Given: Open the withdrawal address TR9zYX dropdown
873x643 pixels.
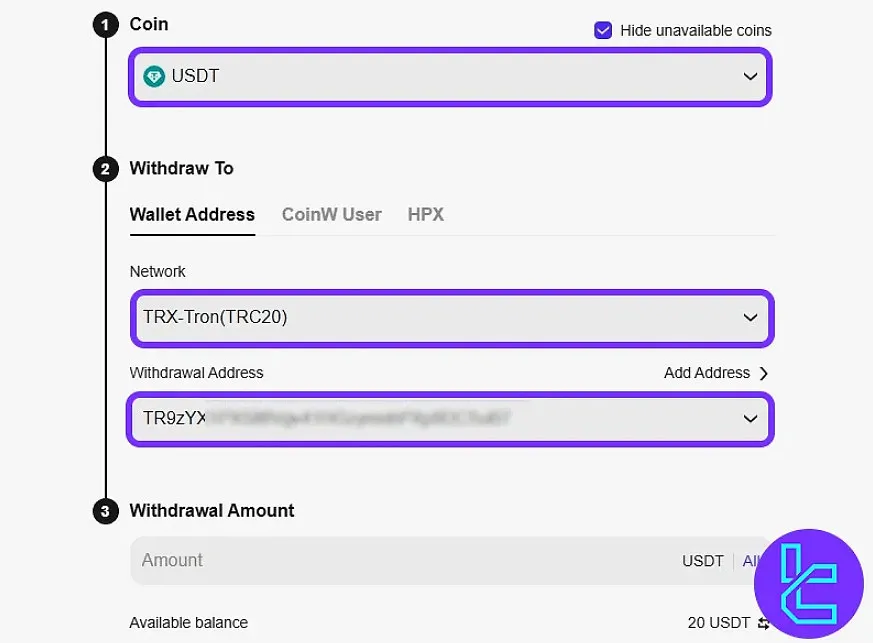Looking at the screenshot, I should (x=450, y=419).
